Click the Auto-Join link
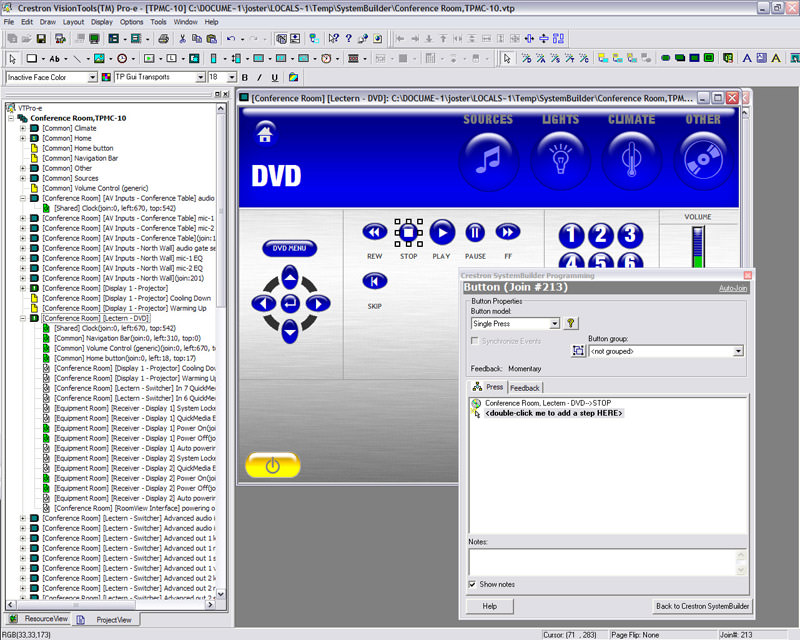 [733, 288]
